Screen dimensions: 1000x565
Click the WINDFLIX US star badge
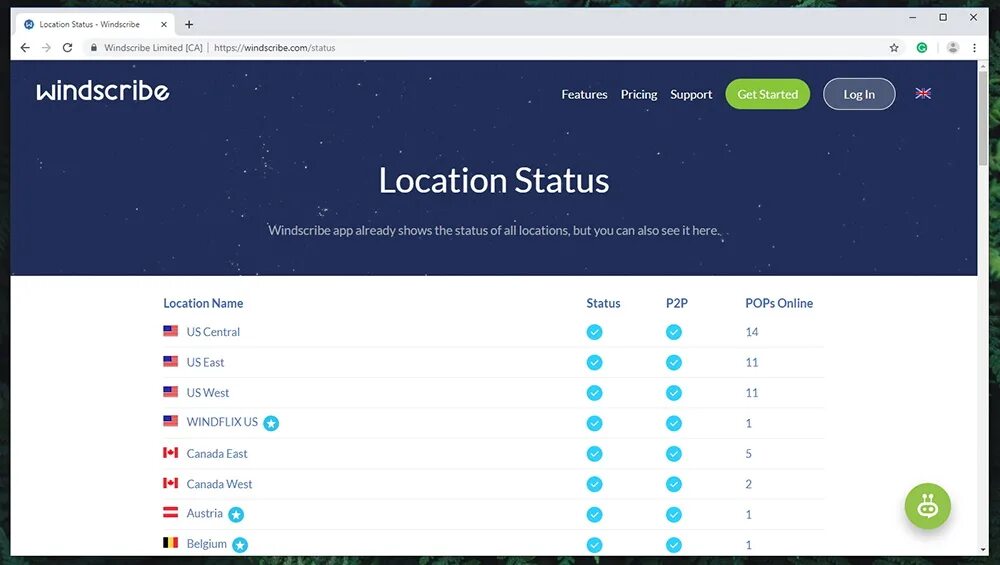tap(271, 423)
